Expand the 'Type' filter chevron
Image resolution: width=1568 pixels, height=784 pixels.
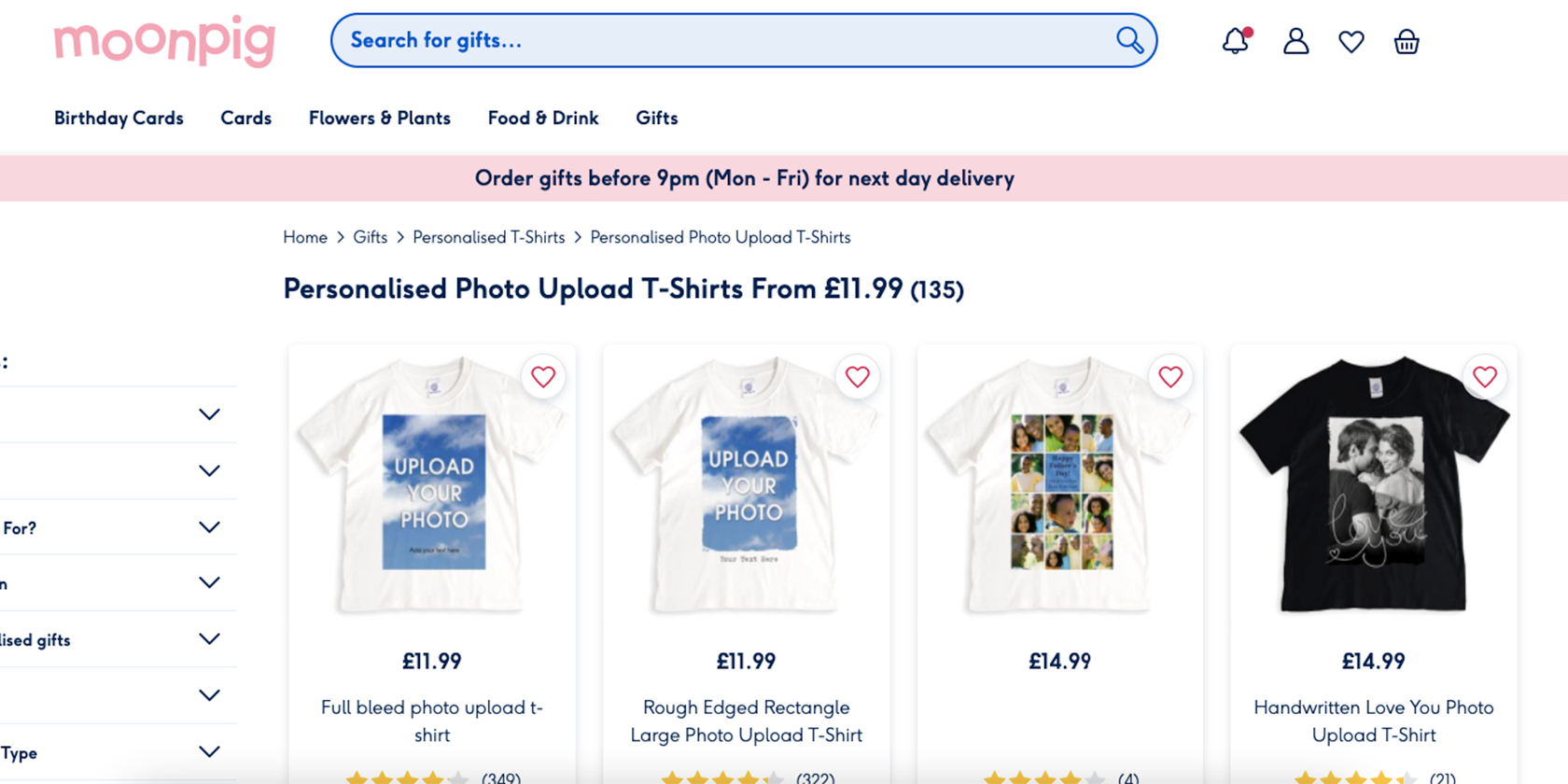coord(209,752)
